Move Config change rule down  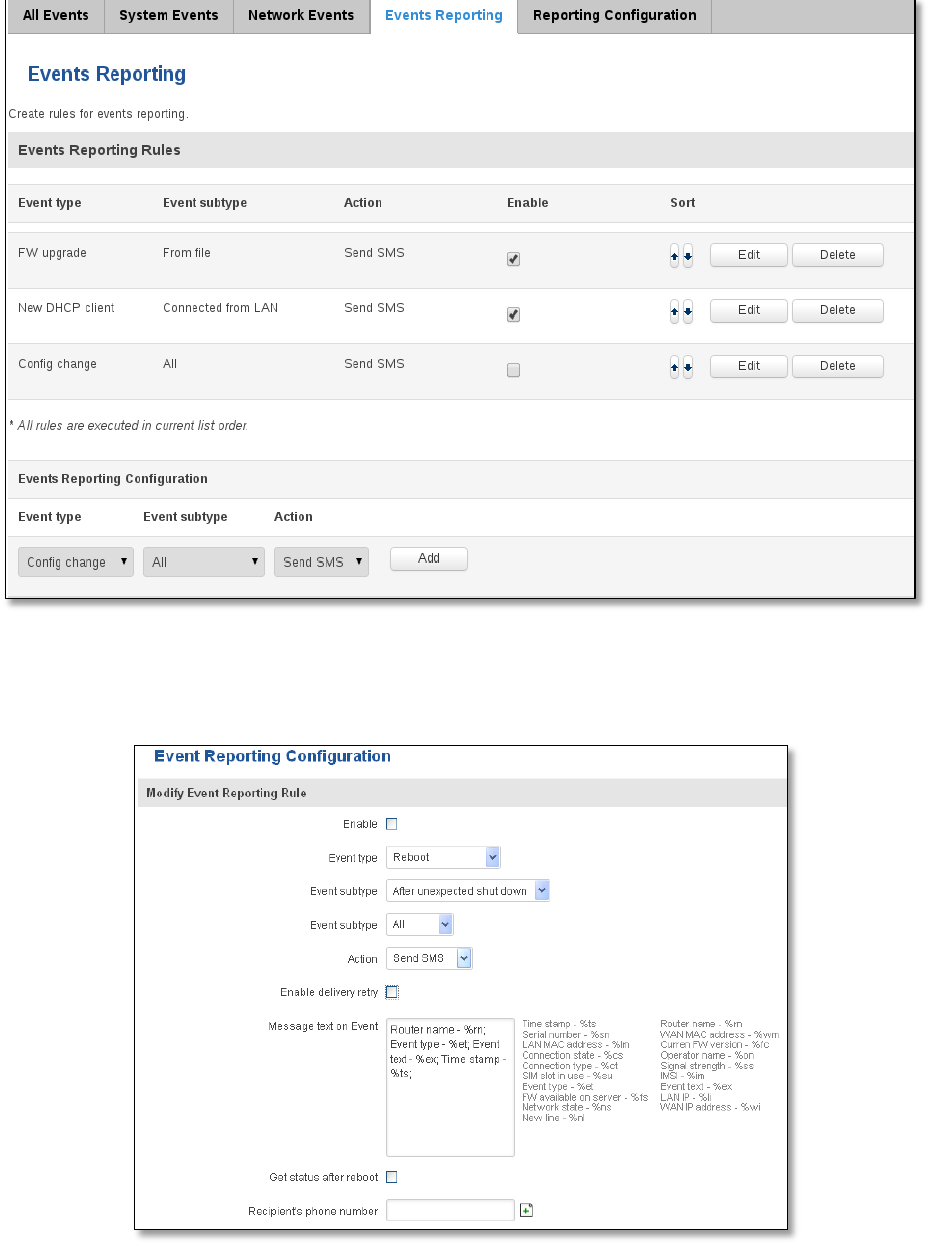click(x=688, y=367)
